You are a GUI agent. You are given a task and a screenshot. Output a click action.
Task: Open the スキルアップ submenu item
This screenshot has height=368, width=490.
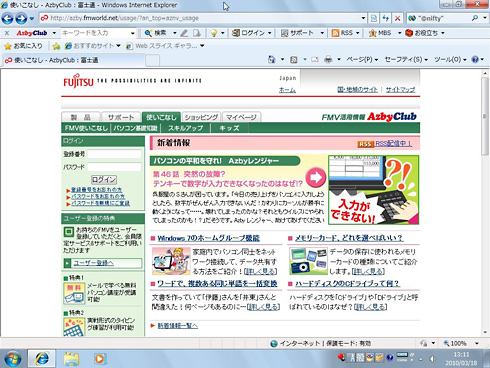click(x=185, y=128)
